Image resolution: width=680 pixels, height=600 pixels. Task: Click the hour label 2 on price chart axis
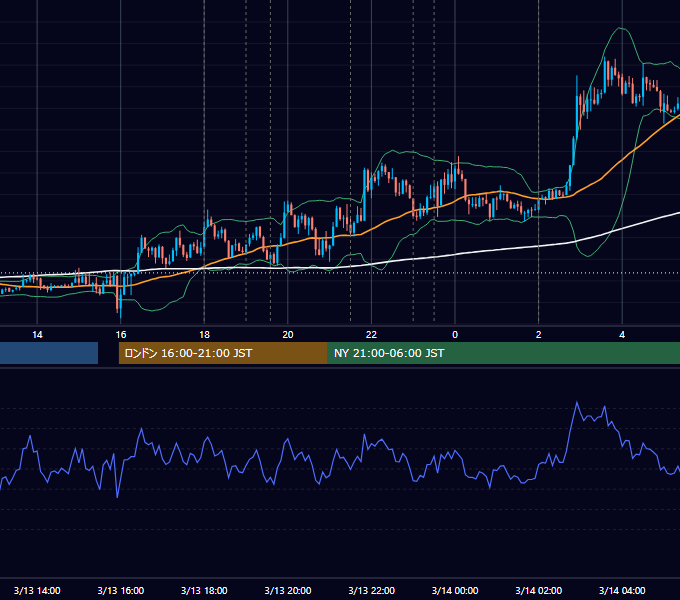[539, 335]
